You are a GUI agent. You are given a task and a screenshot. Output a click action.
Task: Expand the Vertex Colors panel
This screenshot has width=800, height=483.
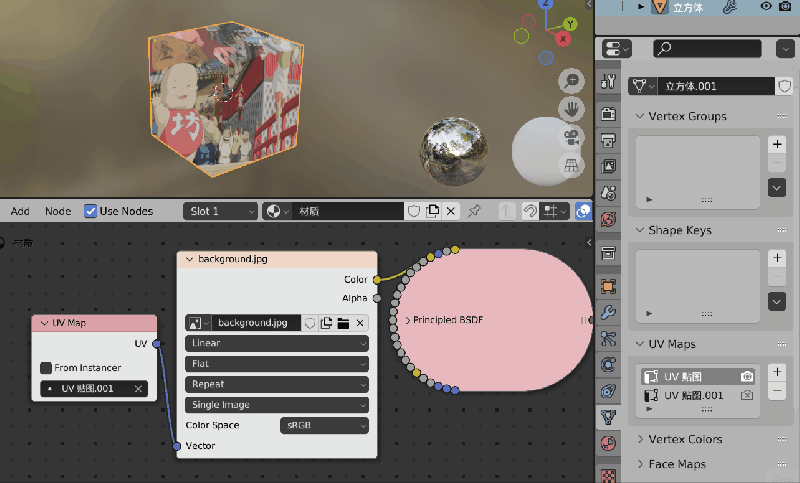click(x=640, y=439)
